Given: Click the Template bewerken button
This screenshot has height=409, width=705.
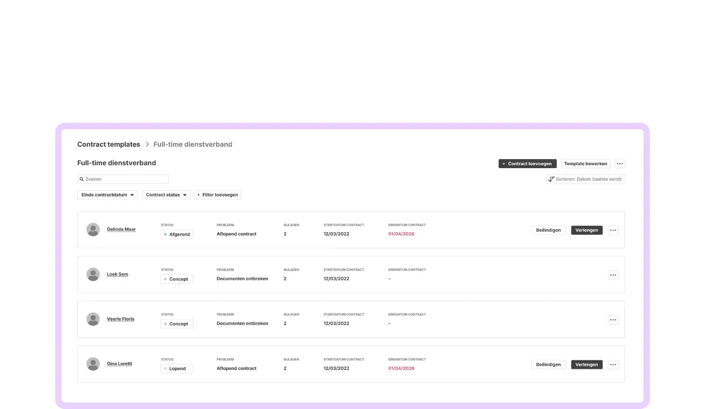Looking at the screenshot, I should pos(585,164).
